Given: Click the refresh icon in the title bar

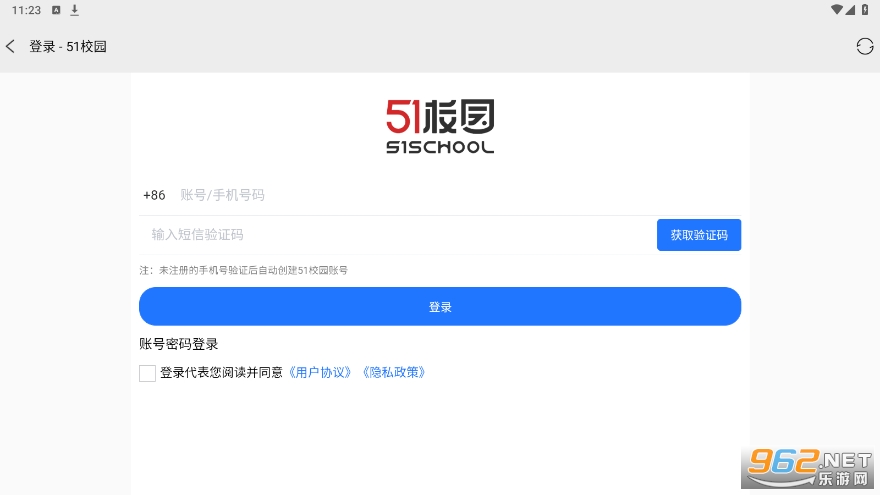Looking at the screenshot, I should pos(864,47).
